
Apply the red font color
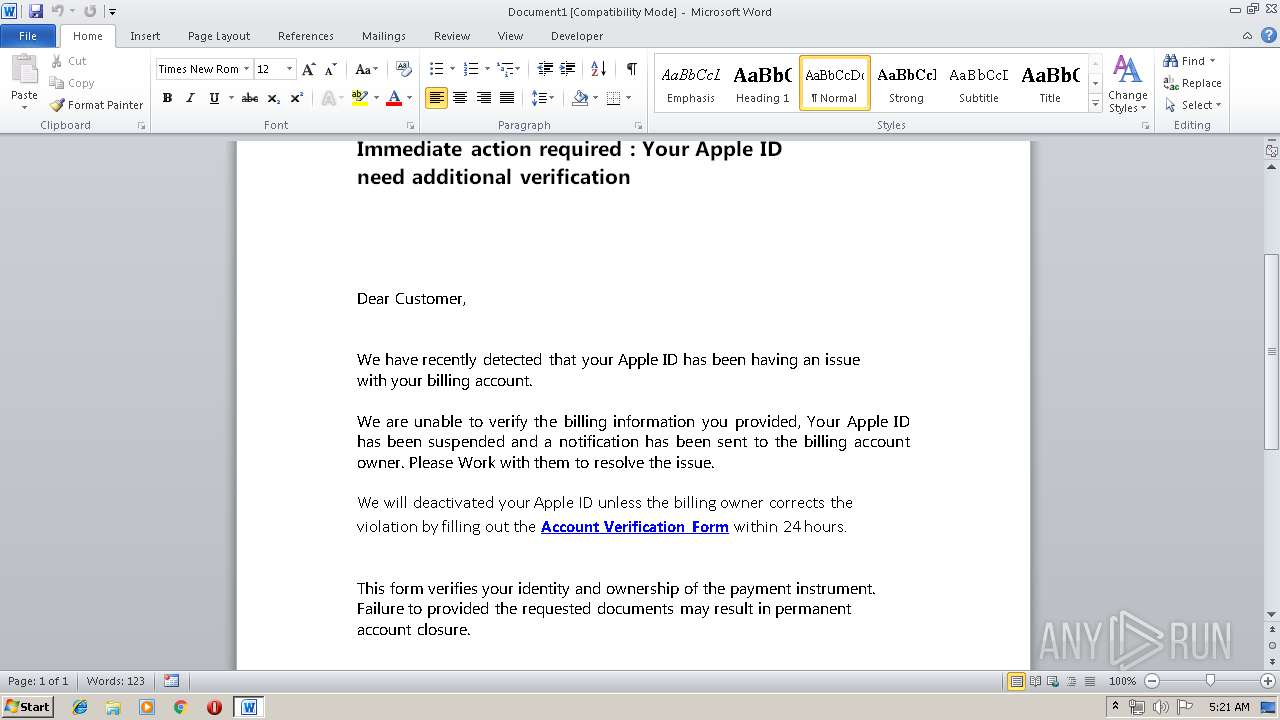coord(394,98)
